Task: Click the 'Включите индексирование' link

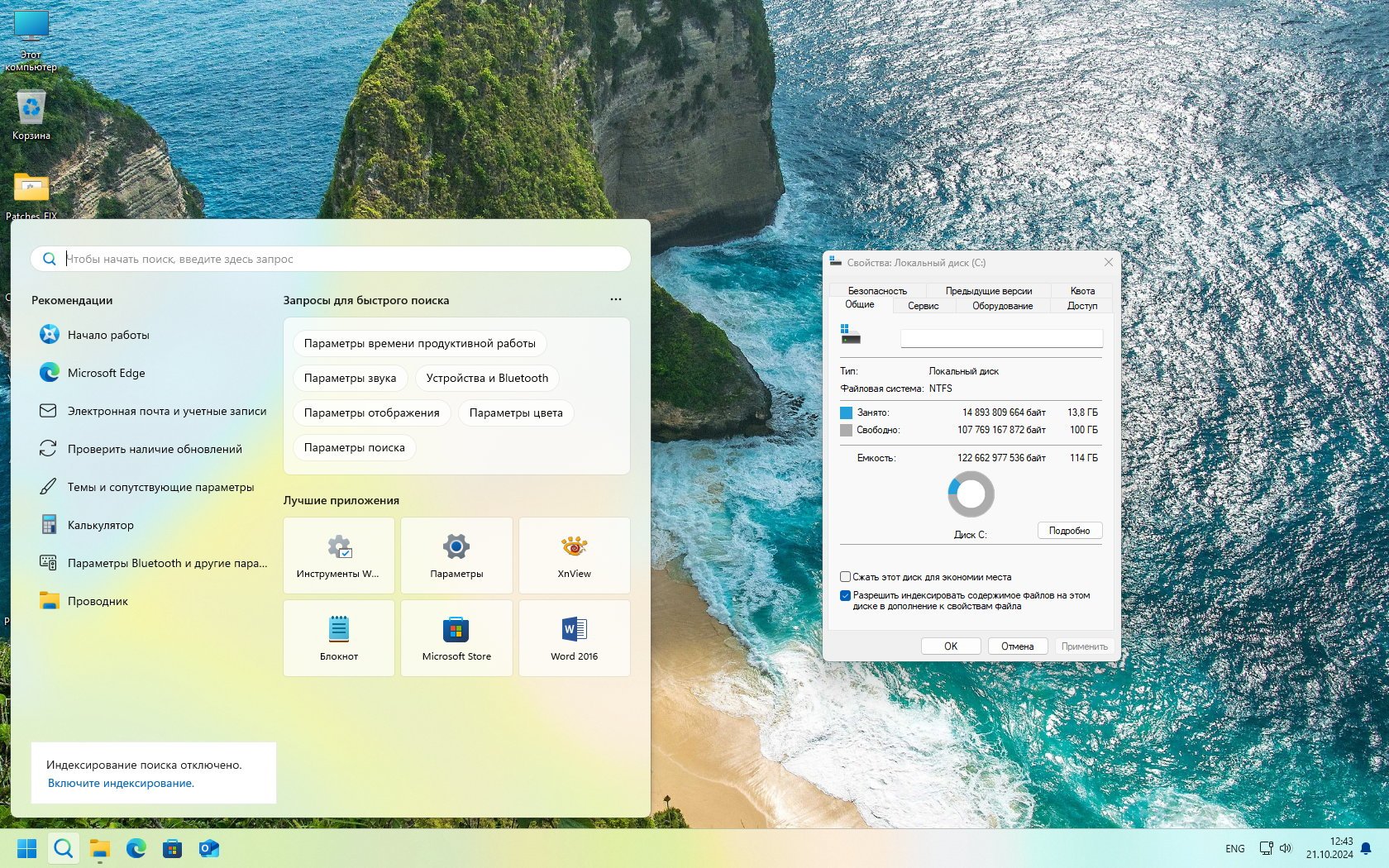Action: pyautogui.click(x=121, y=783)
